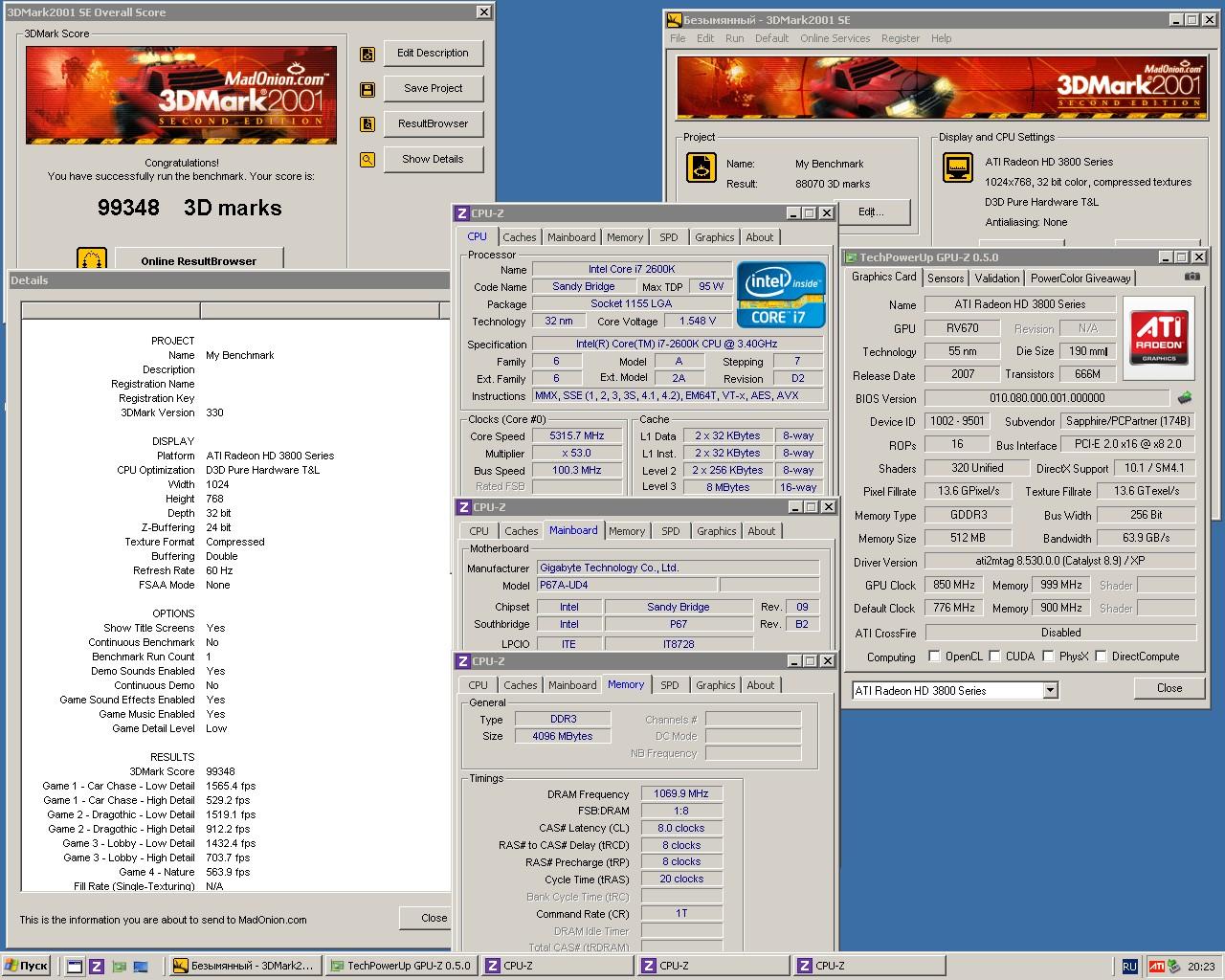Select the Caches tab in top CPU-Z window
Image resolution: width=1225 pixels, height=980 pixels.
(520, 237)
